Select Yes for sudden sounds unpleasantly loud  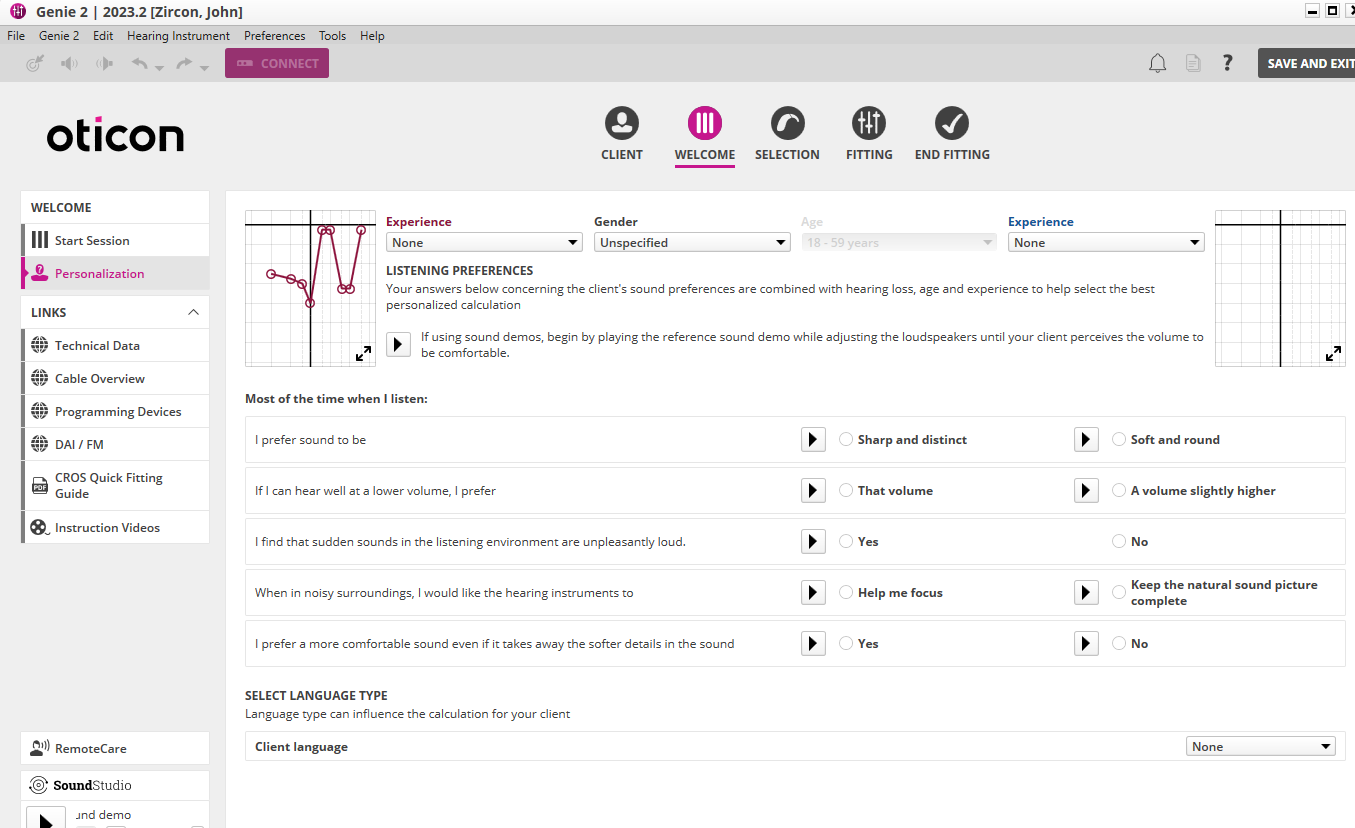pos(846,542)
